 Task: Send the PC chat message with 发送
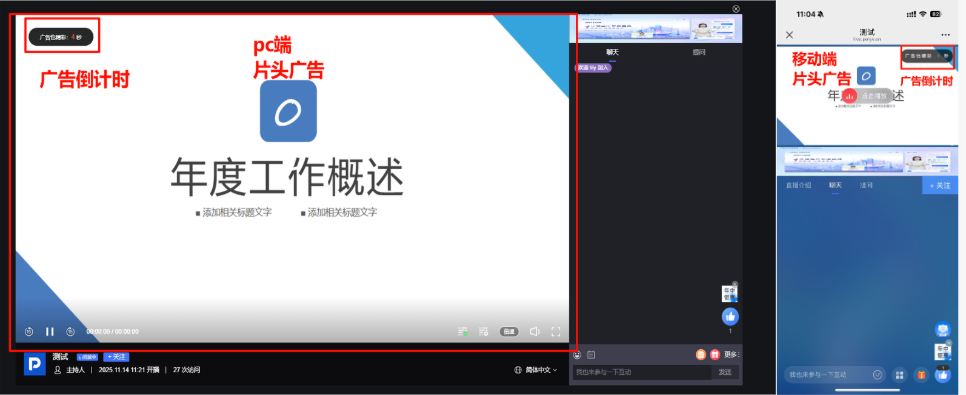click(x=725, y=372)
